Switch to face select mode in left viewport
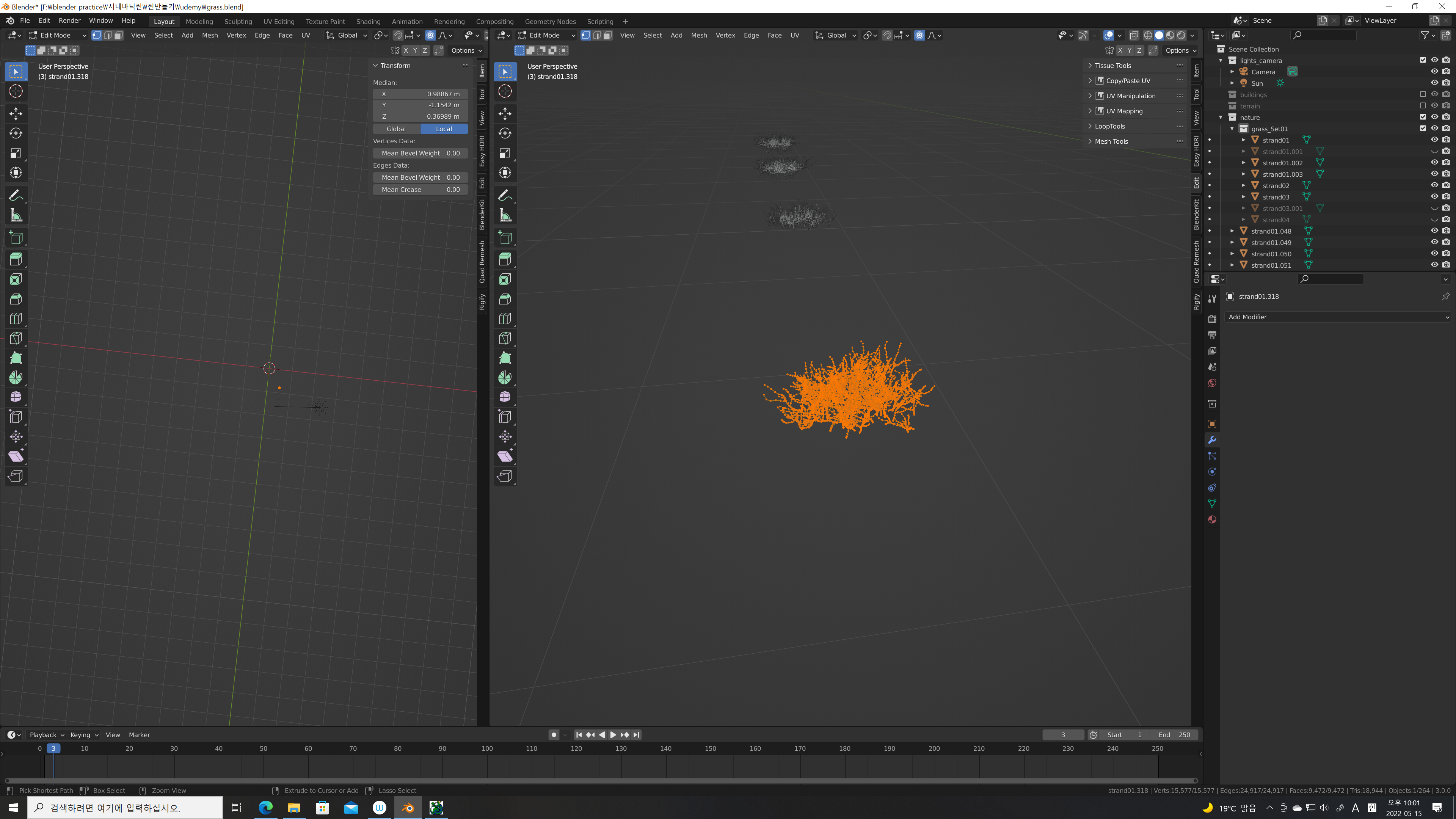 pyautogui.click(x=119, y=35)
